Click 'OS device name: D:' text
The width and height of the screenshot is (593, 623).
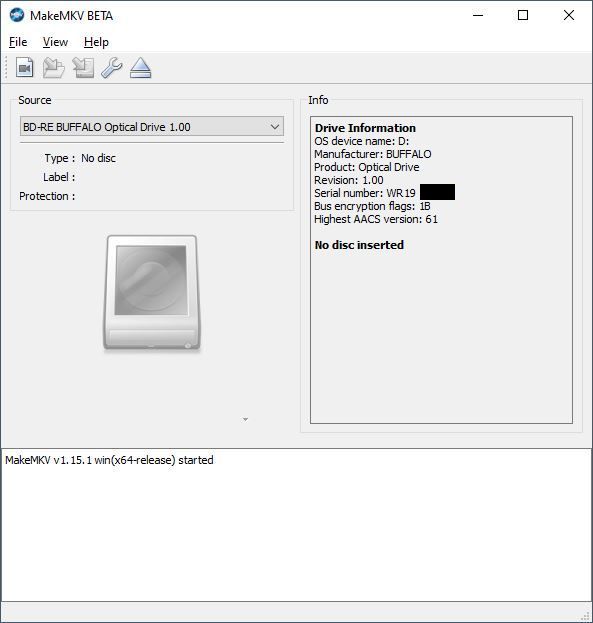coord(361,141)
